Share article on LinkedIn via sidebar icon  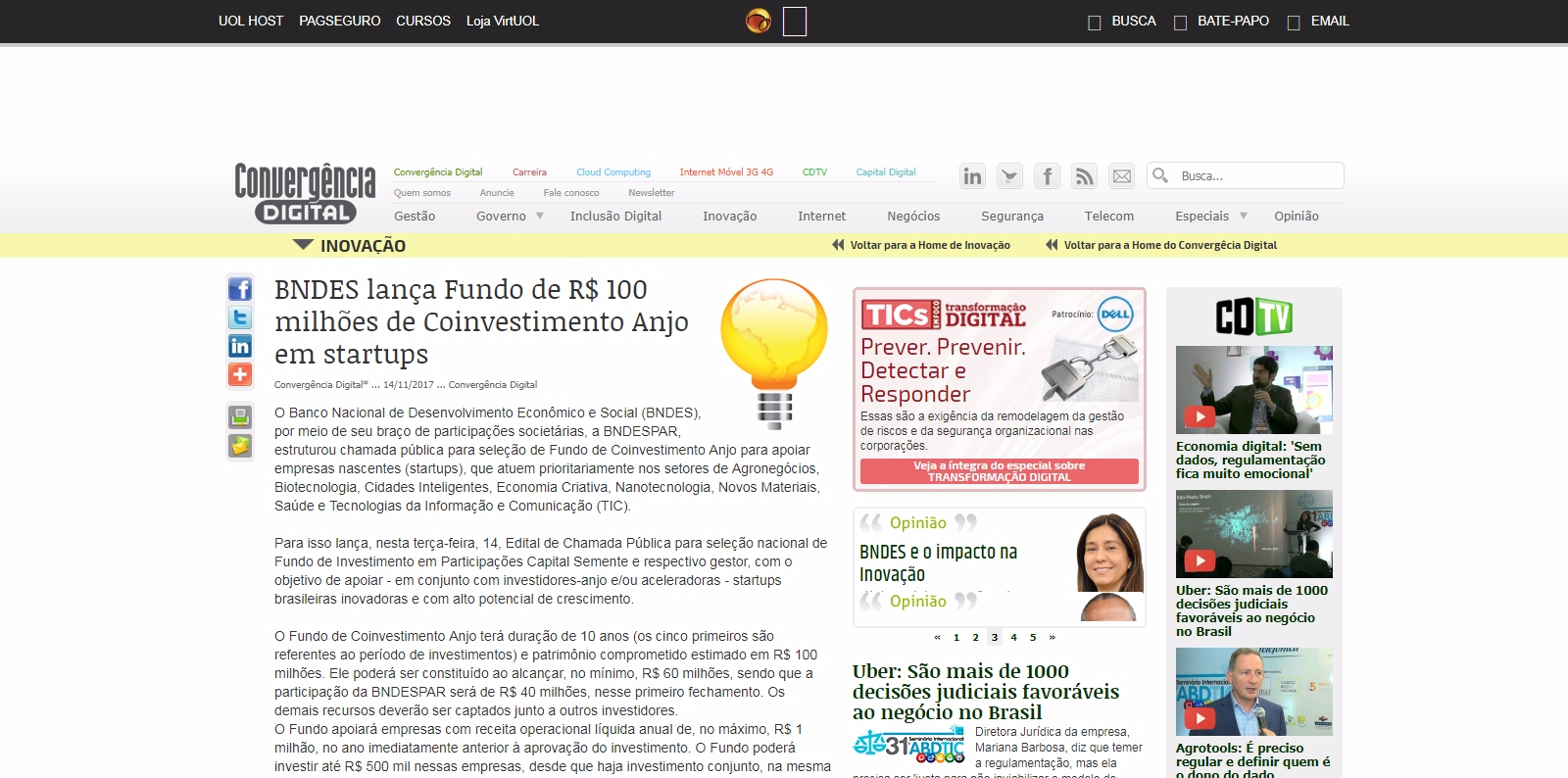tap(240, 346)
